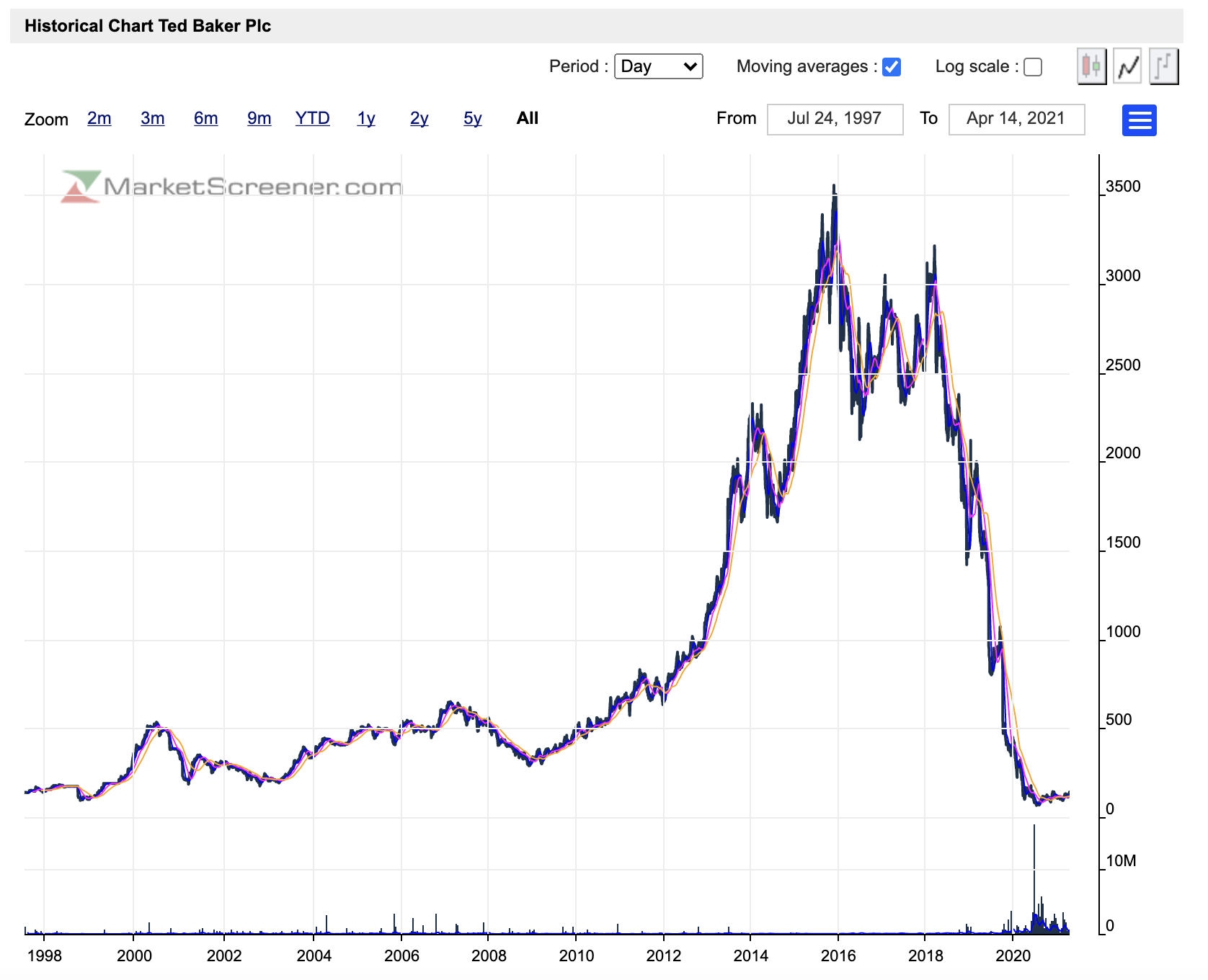Click the 2002 x-axis year label
Viewport: 1208px width, 980px height.
coord(224,956)
